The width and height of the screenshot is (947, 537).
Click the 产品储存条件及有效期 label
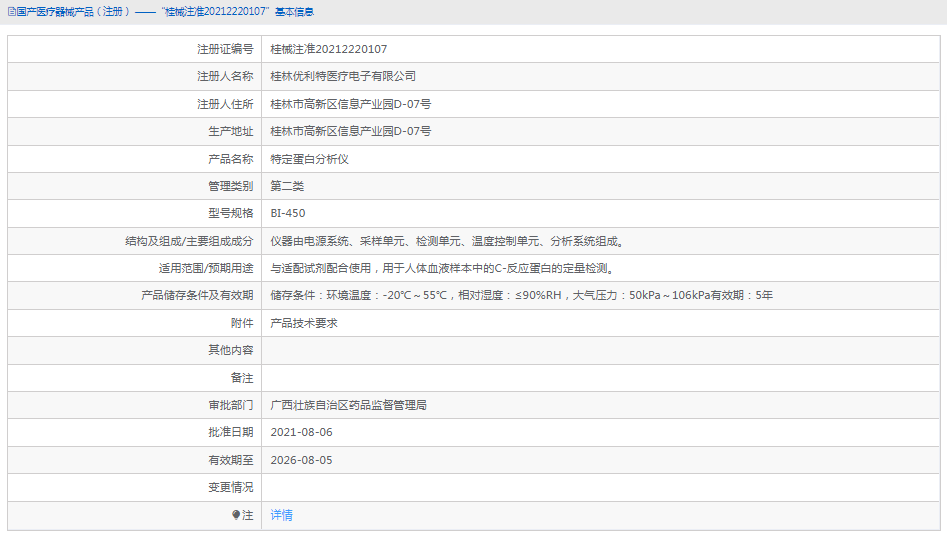pos(197,295)
